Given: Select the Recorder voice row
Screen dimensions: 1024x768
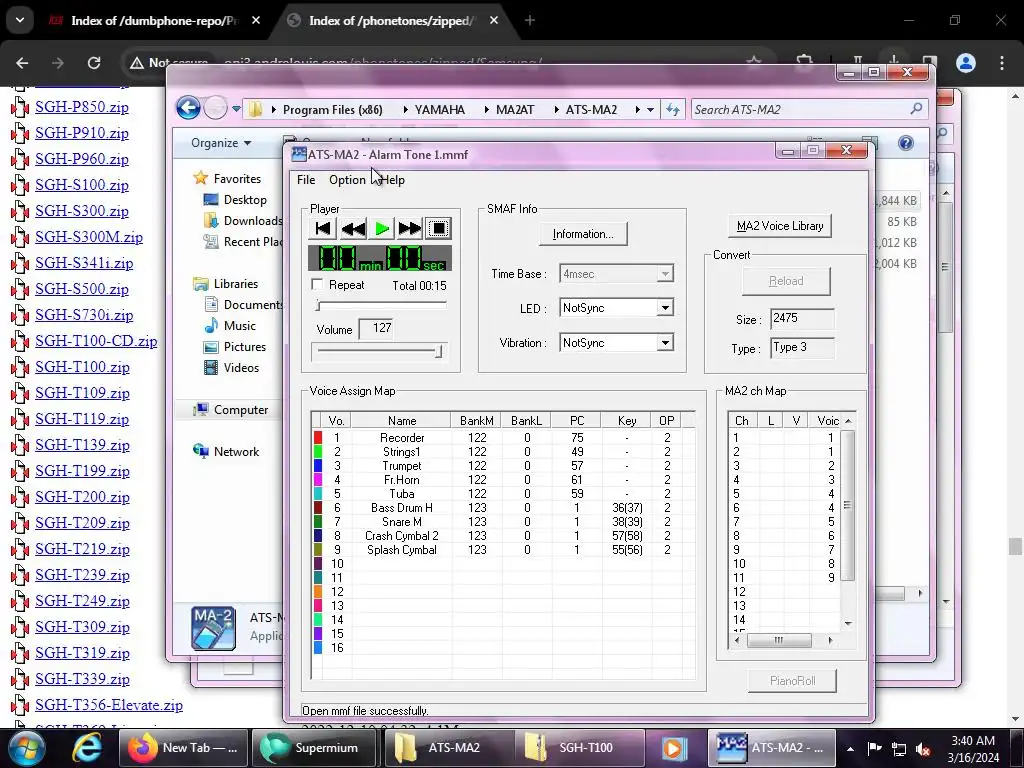Looking at the screenshot, I should tap(503, 438).
